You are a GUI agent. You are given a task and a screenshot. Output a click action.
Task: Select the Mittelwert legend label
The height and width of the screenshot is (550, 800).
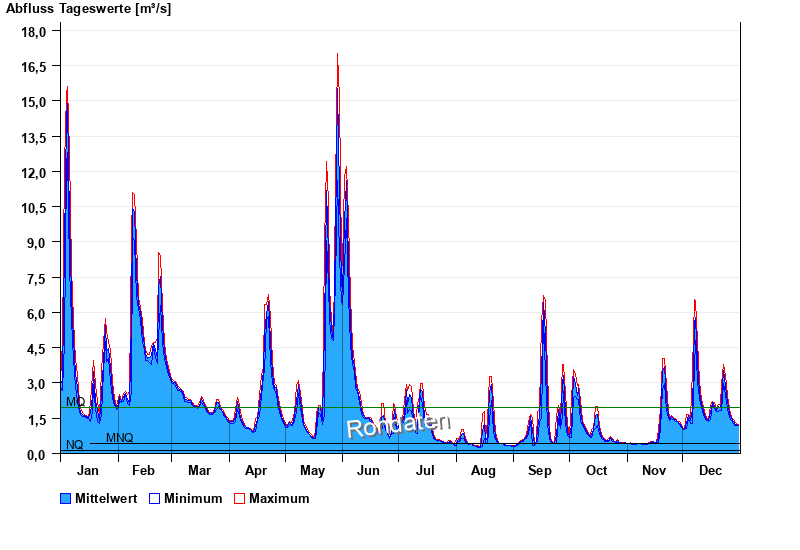[x=106, y=498]
